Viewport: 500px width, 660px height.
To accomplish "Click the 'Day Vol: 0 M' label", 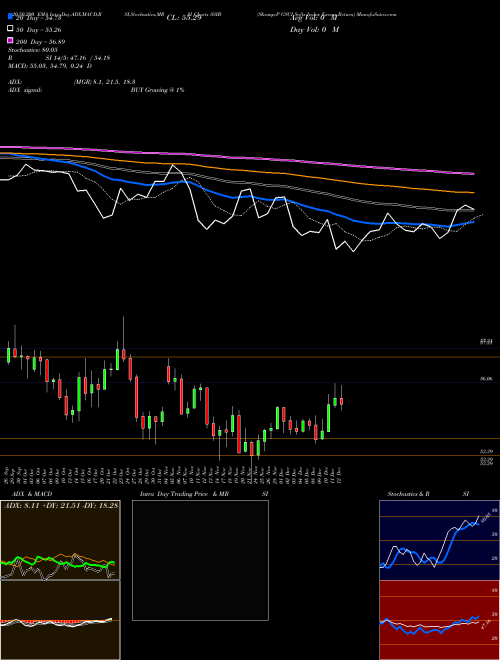I will point(314,30).
